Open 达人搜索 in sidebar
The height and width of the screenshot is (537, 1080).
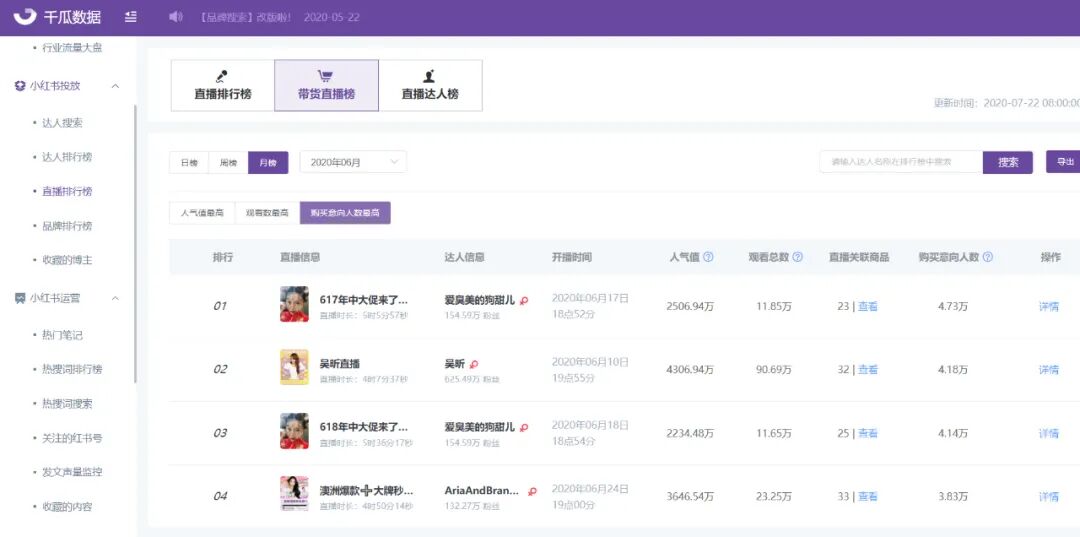tap(62, 123)
